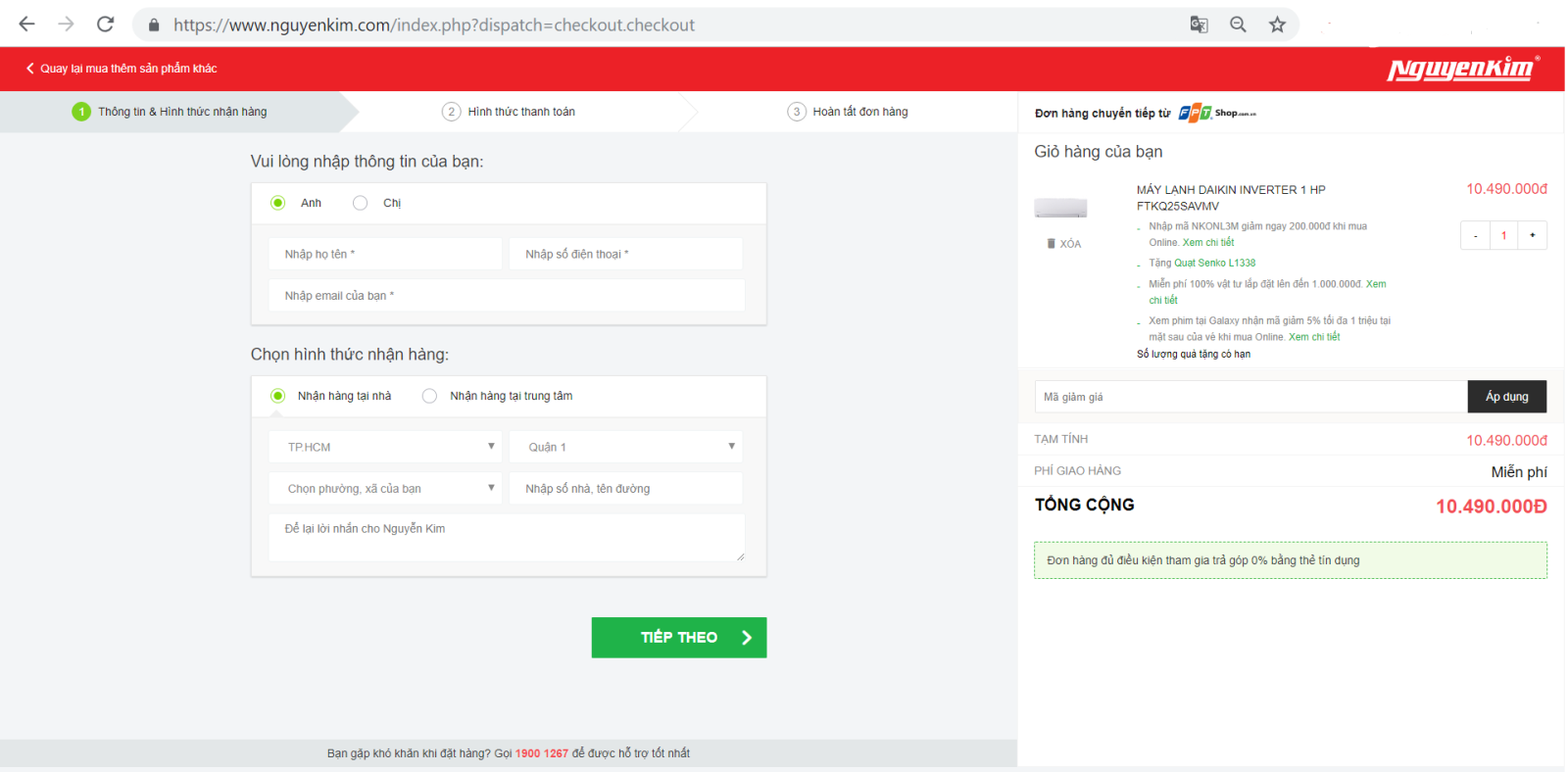Screen dimensions: 1568x772
Task: Open Xem chi tiết for free installation materials
Action: pyautogui.click(x=1376, y=284)
